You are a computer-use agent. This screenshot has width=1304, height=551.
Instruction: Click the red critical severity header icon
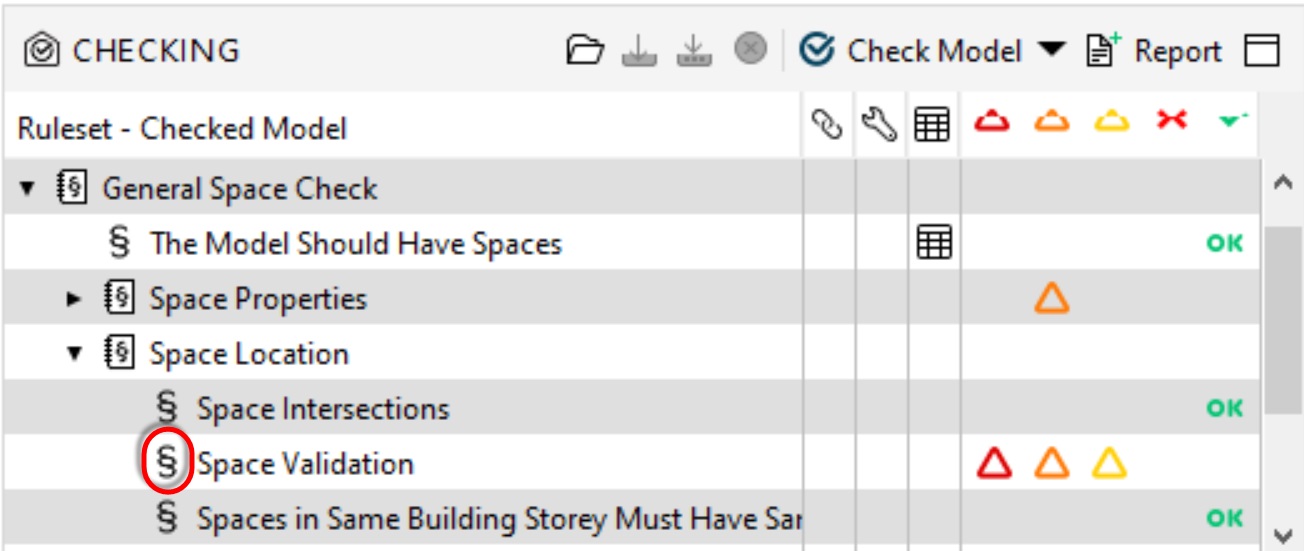click(x=993, y=122)
